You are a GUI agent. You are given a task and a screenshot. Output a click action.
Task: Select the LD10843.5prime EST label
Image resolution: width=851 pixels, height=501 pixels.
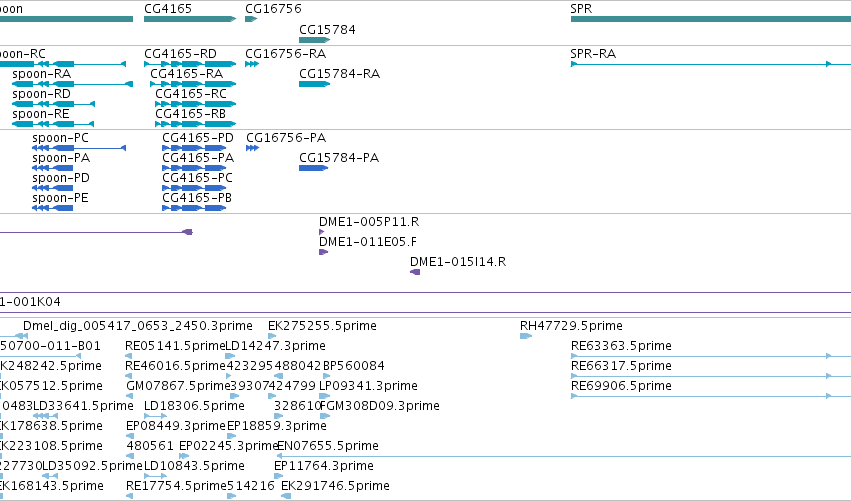(194, 466)
